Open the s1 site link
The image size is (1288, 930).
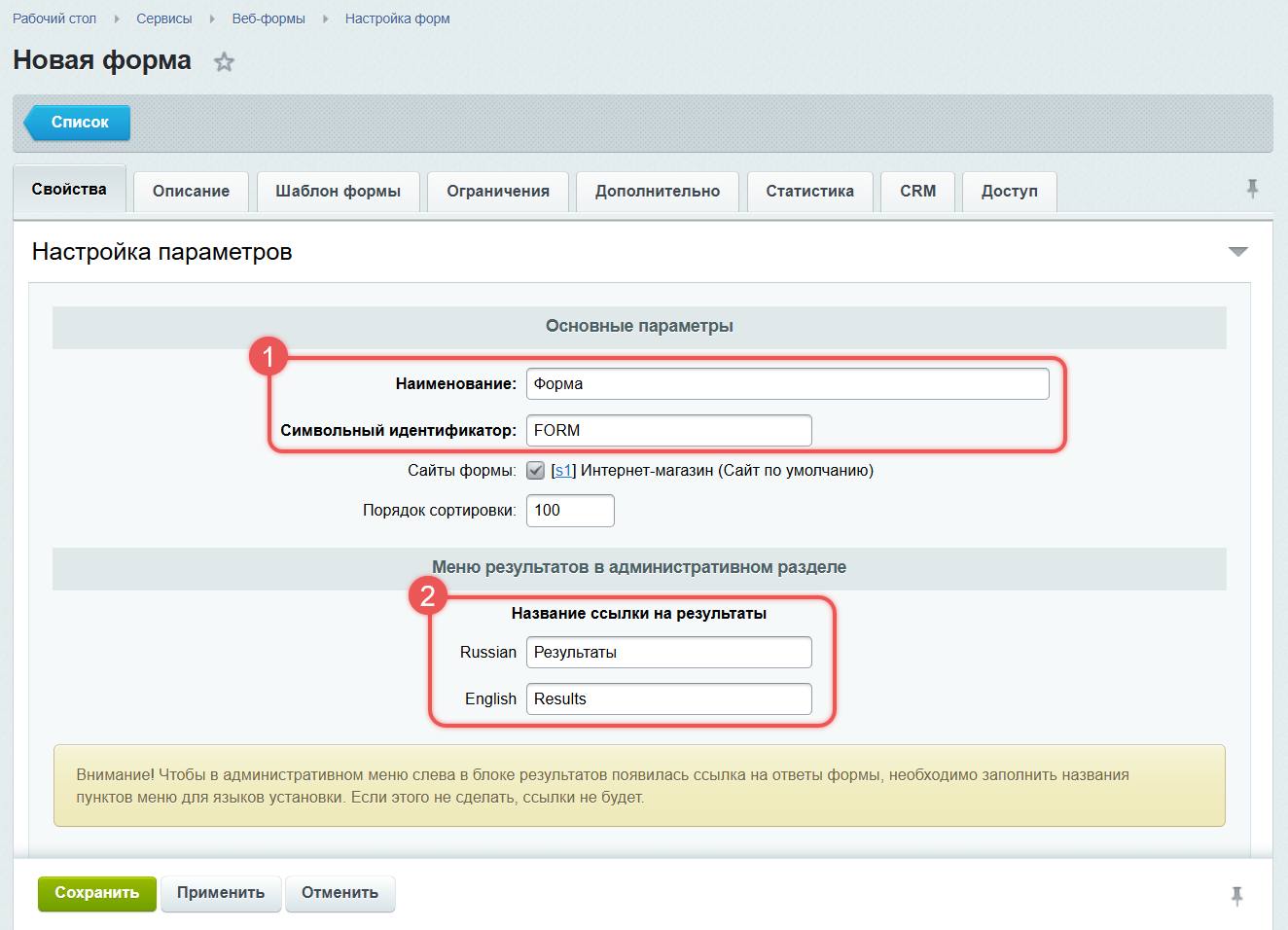click(563, 471)
